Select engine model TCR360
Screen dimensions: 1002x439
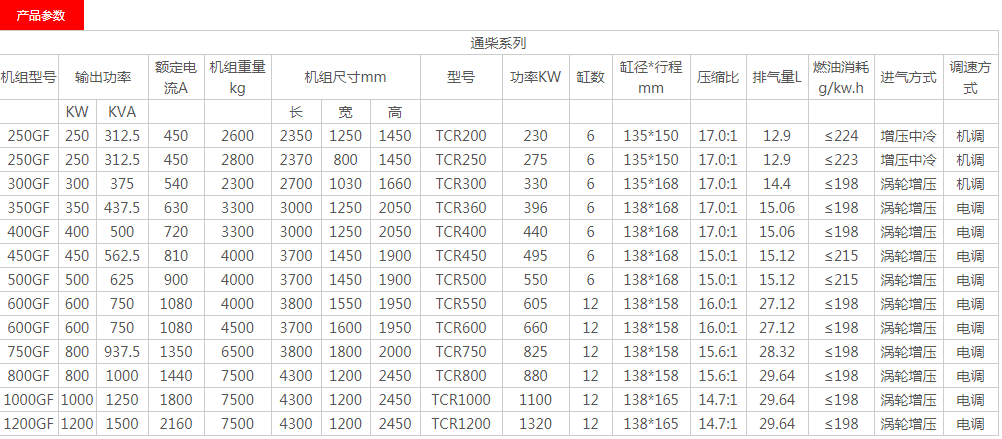coord(461,208)
